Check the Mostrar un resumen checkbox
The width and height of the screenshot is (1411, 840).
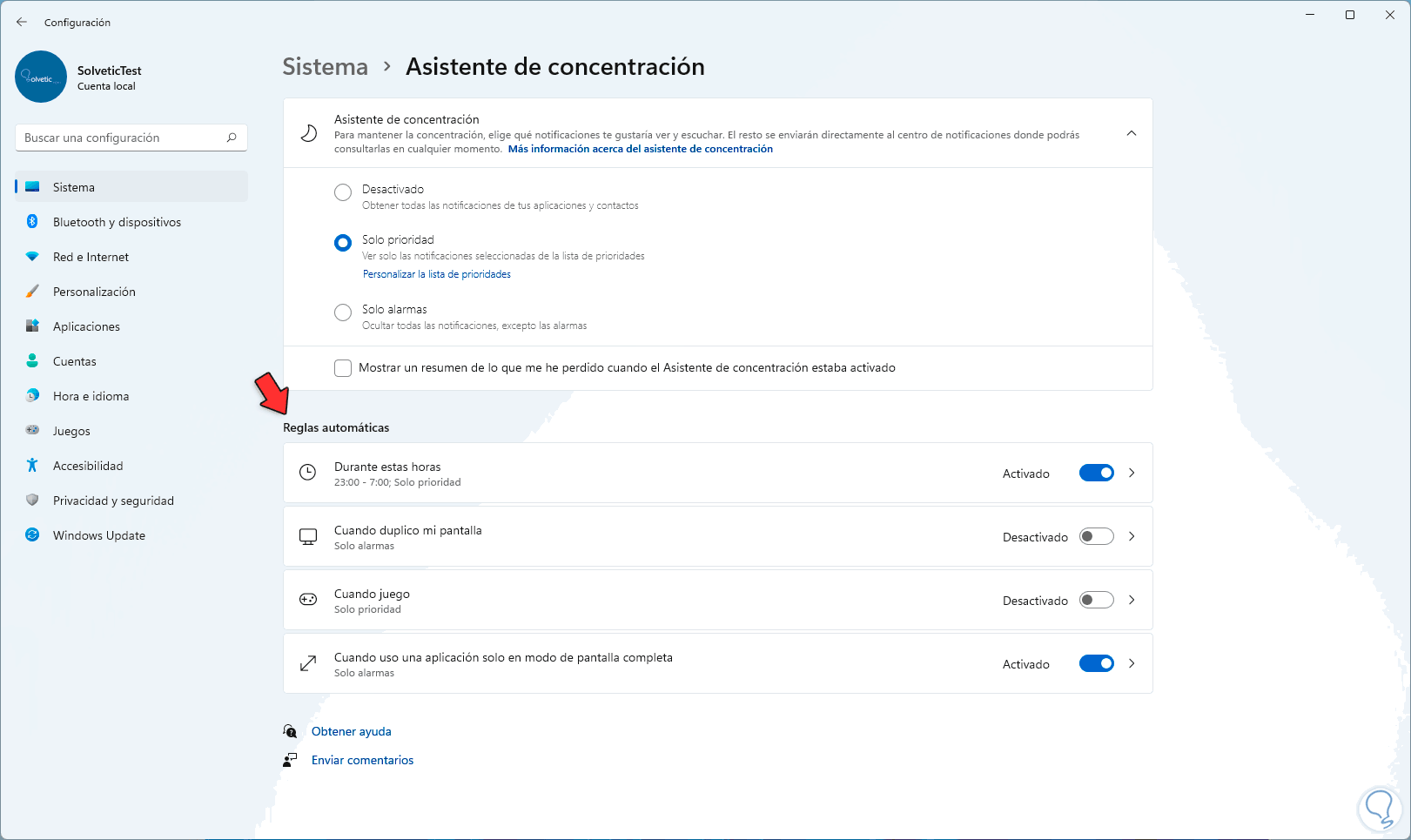(x=343, y=368)
